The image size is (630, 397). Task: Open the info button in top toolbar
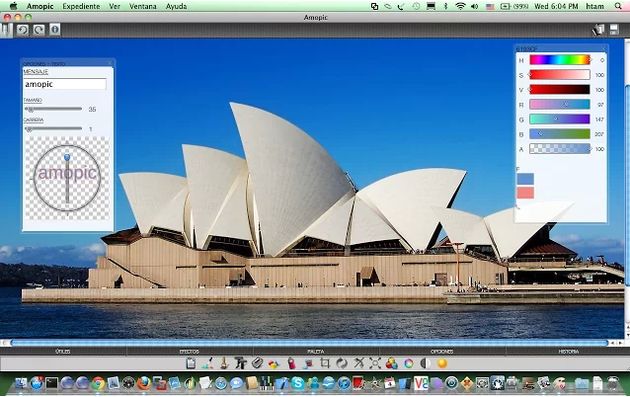[55, 30]
